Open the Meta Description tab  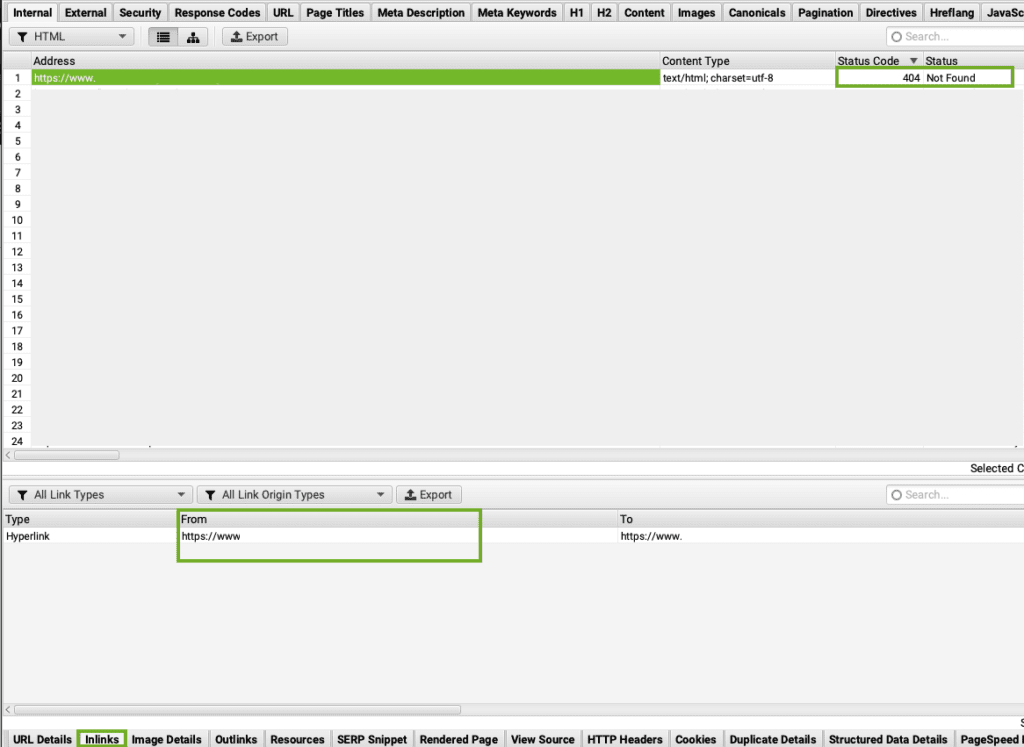coord(421,12)
